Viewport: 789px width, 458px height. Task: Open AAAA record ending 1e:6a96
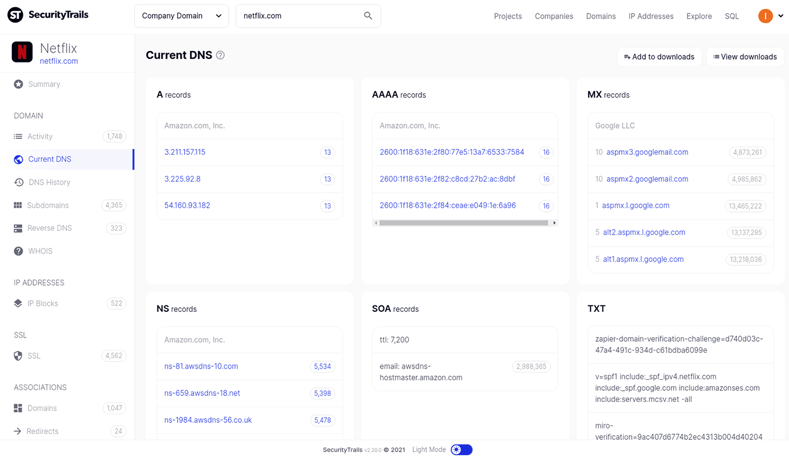(x=448, y=205)
